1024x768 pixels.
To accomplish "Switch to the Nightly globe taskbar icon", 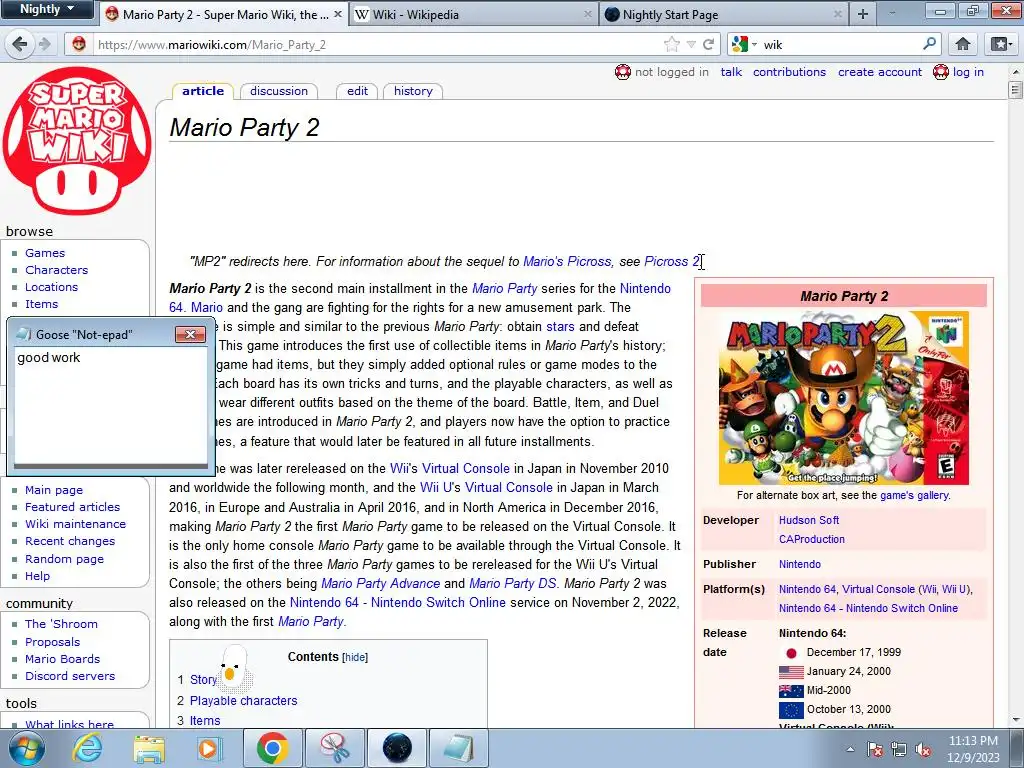I will (397, 748).
